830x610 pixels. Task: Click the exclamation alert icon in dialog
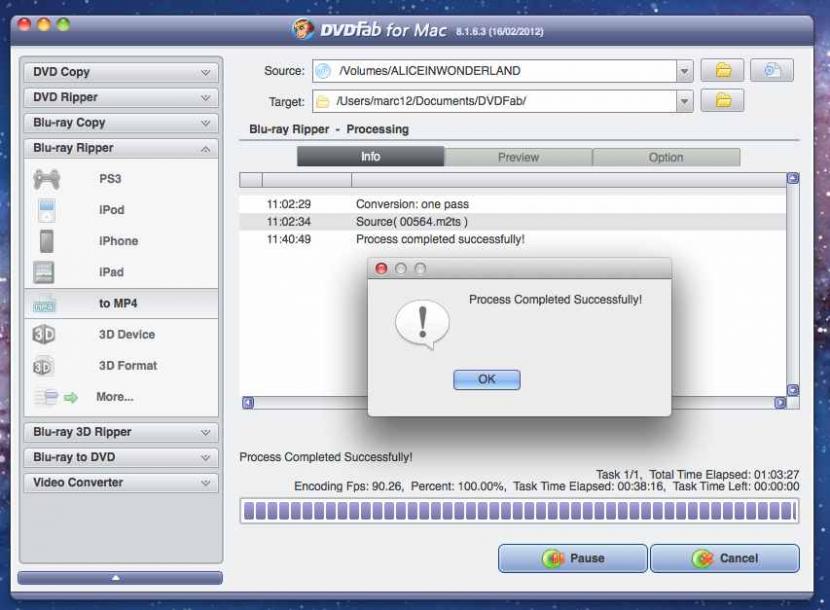(x=422, y=324)
